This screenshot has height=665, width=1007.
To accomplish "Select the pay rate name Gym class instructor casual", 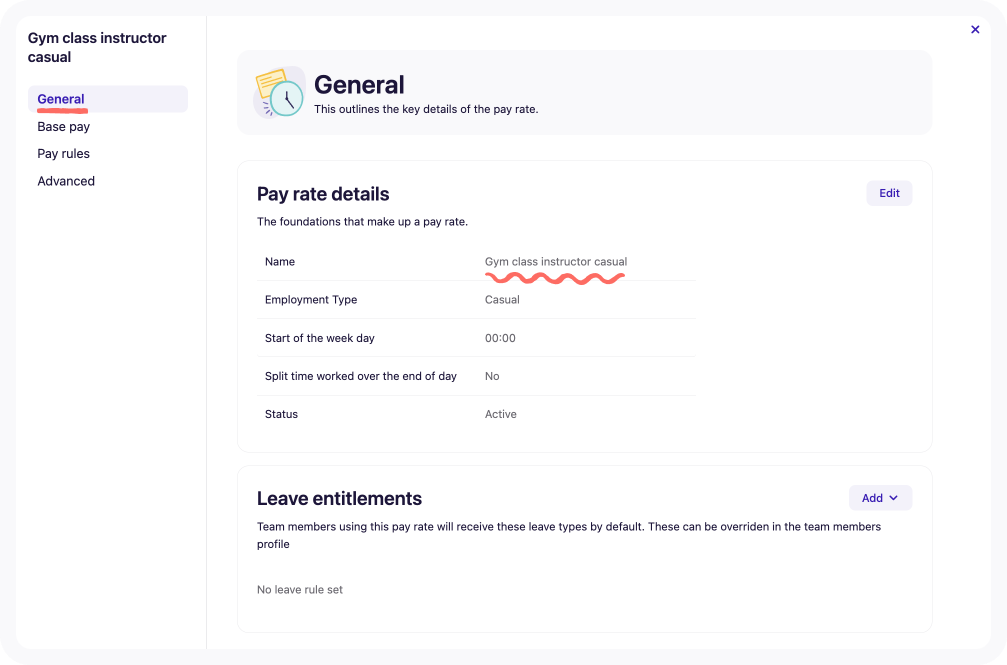I will pos(555,261).
